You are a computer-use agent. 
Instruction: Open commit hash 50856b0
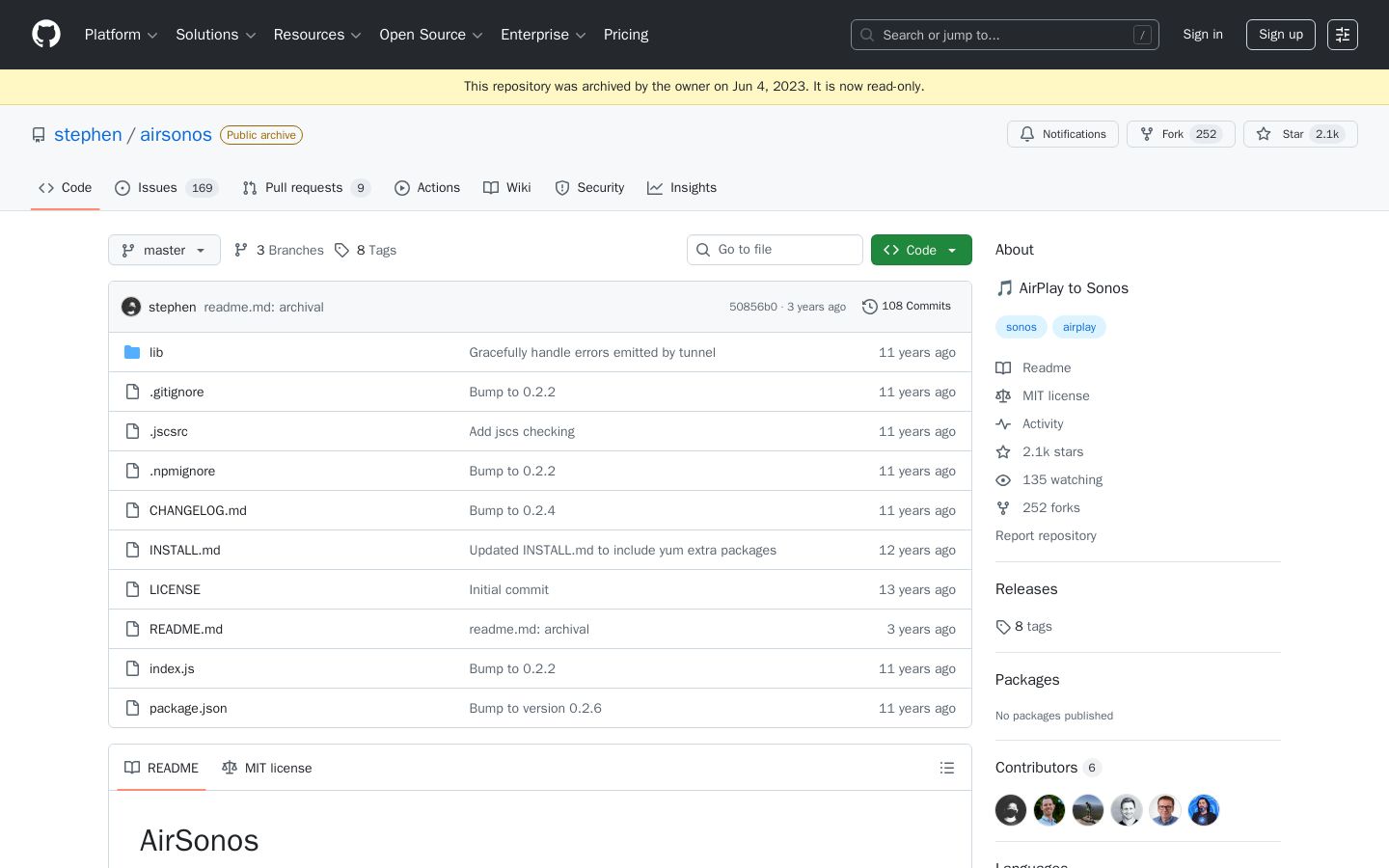point(753,307)
